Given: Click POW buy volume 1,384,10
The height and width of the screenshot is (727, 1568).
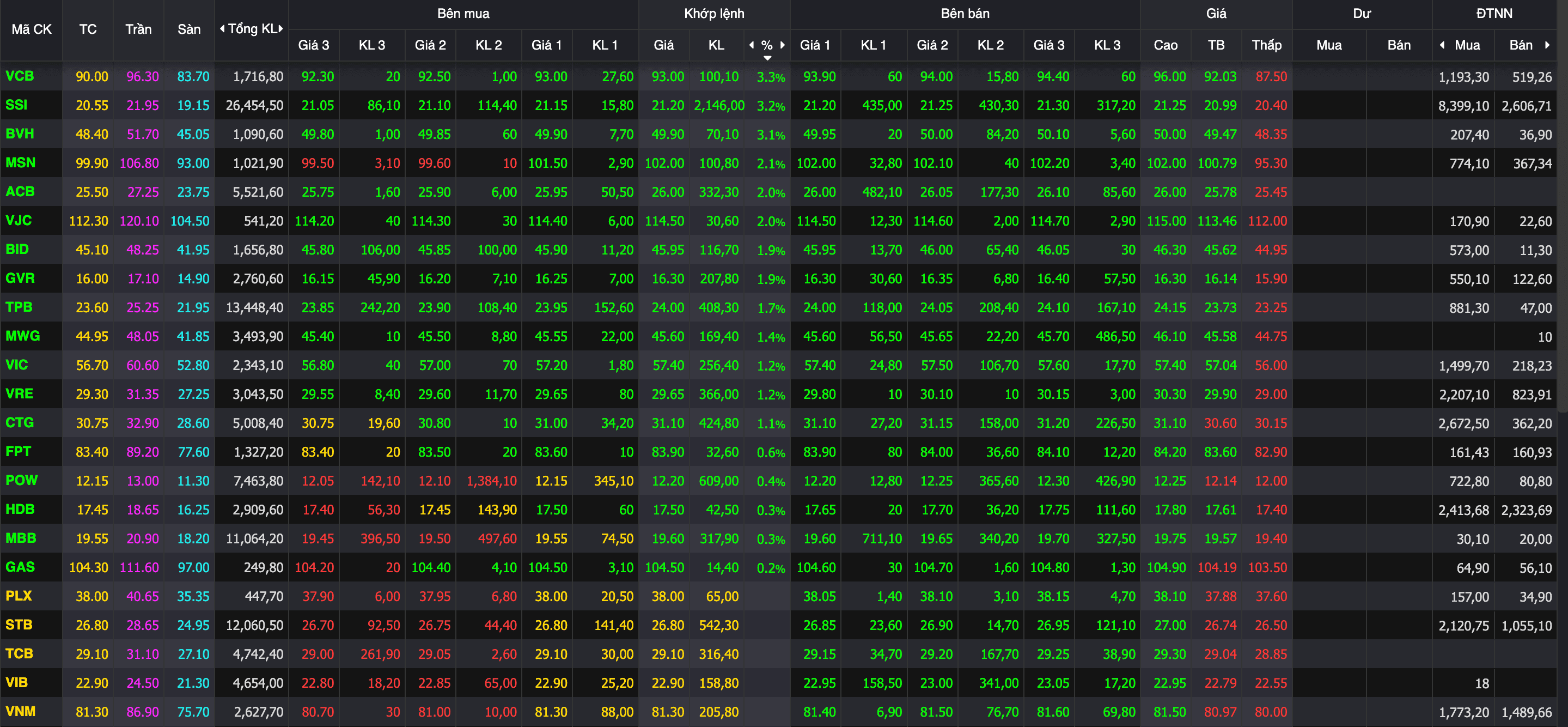Looking at the screenshot, I should (491, 481).
